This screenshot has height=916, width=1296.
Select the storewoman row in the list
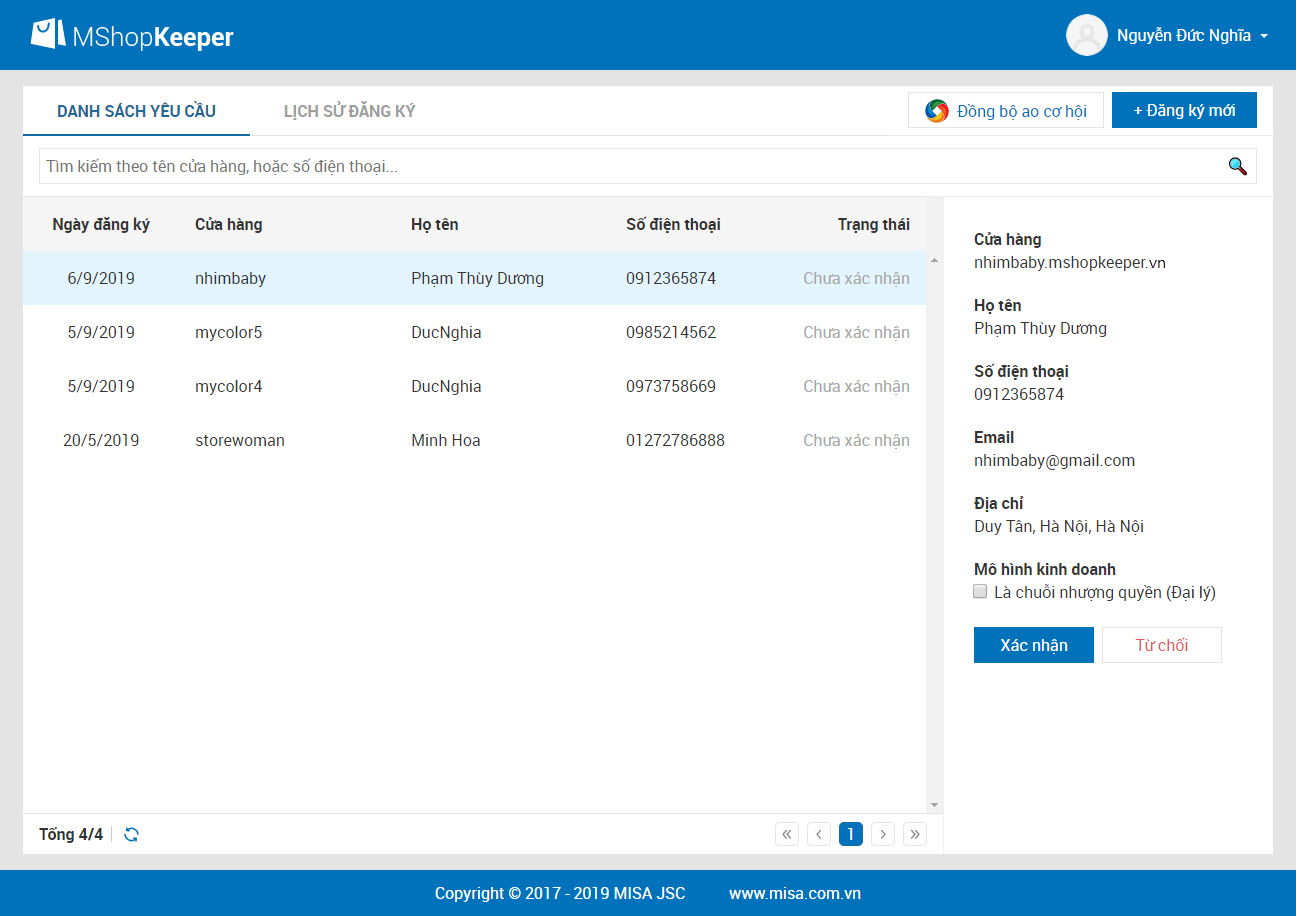point(474,440)
